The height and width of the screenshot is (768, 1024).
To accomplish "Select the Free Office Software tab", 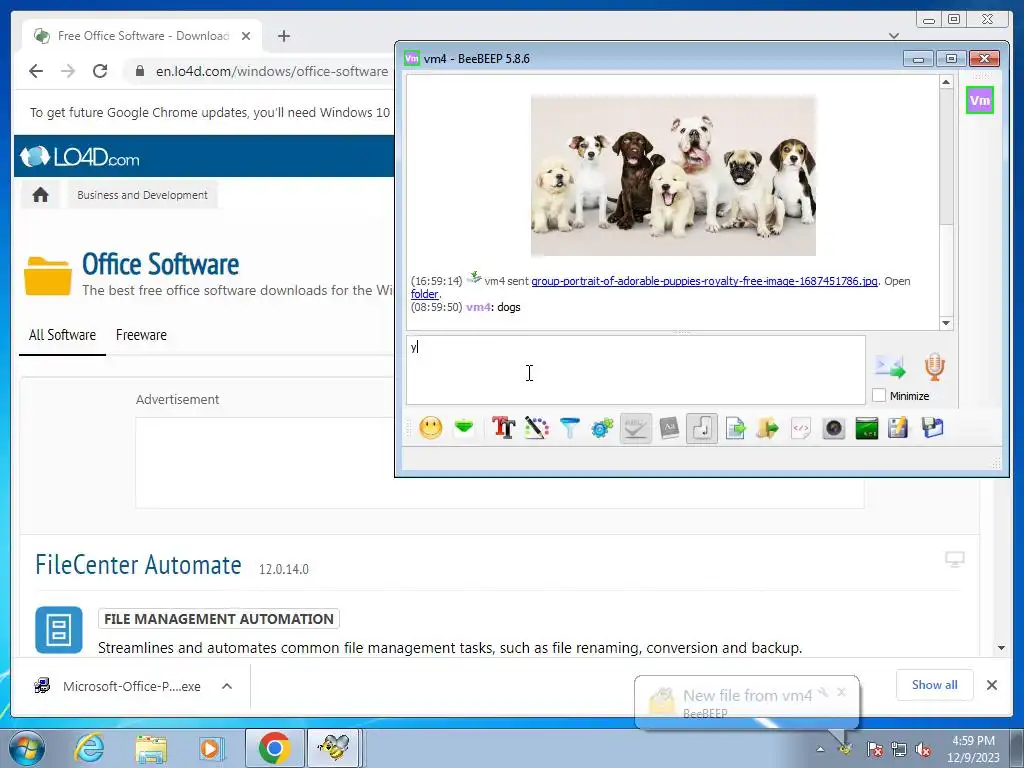I will [x=142, y=36].
